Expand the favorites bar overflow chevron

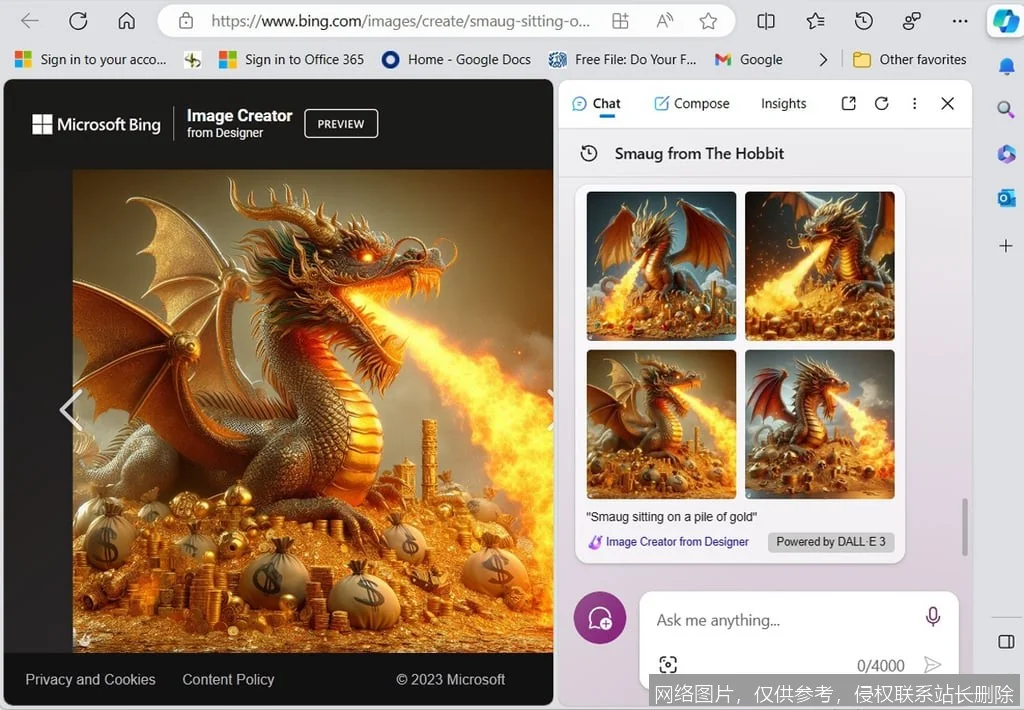click(823, 60)
